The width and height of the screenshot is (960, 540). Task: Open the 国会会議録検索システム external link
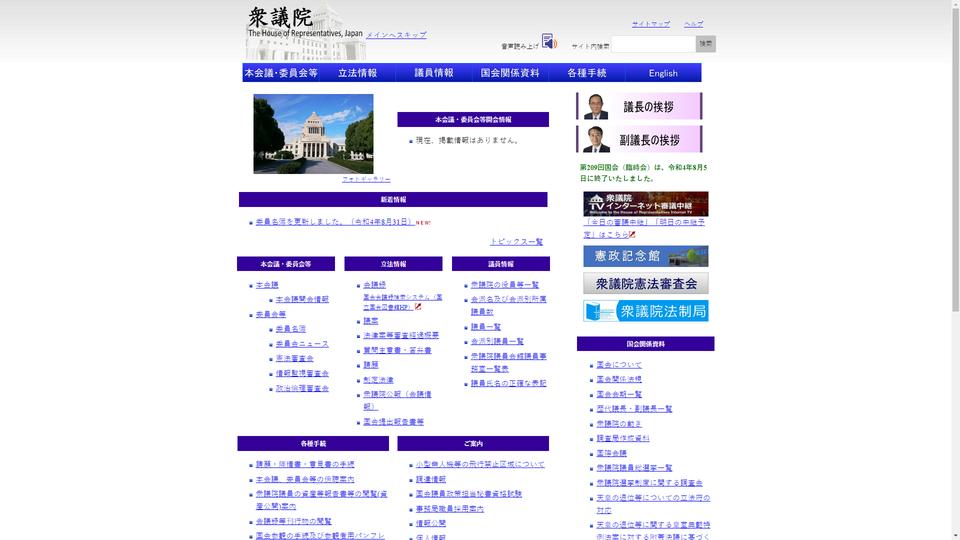coord(402,302)
